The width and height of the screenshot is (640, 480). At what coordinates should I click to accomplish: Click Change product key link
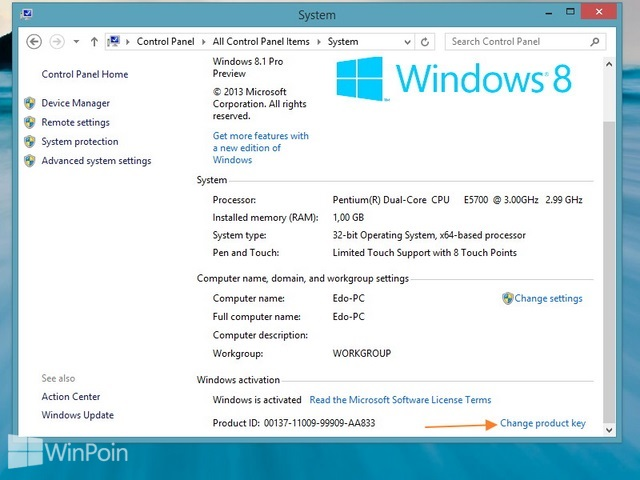[543, 423]
